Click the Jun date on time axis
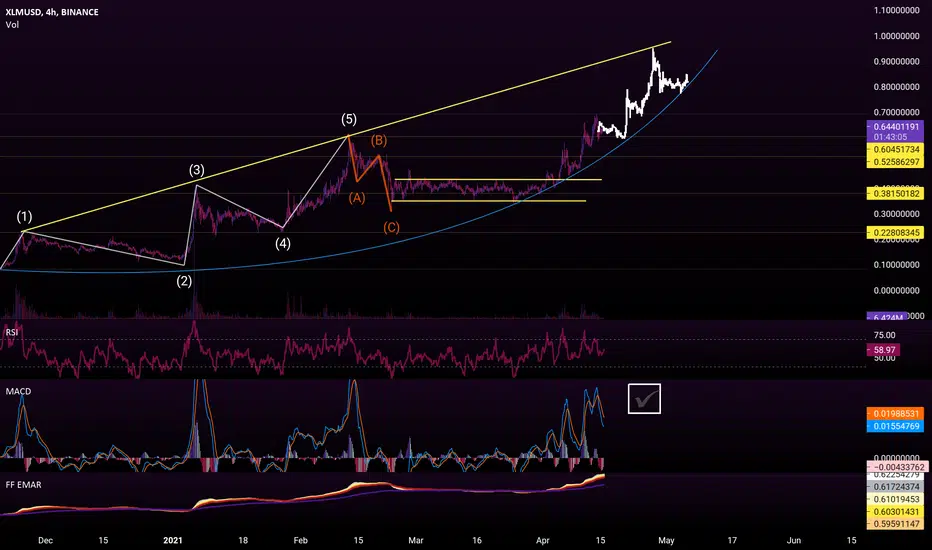Image resolution: width=932 pixels, height=550 pixels. pyautogui.click(x=794, y=540)
